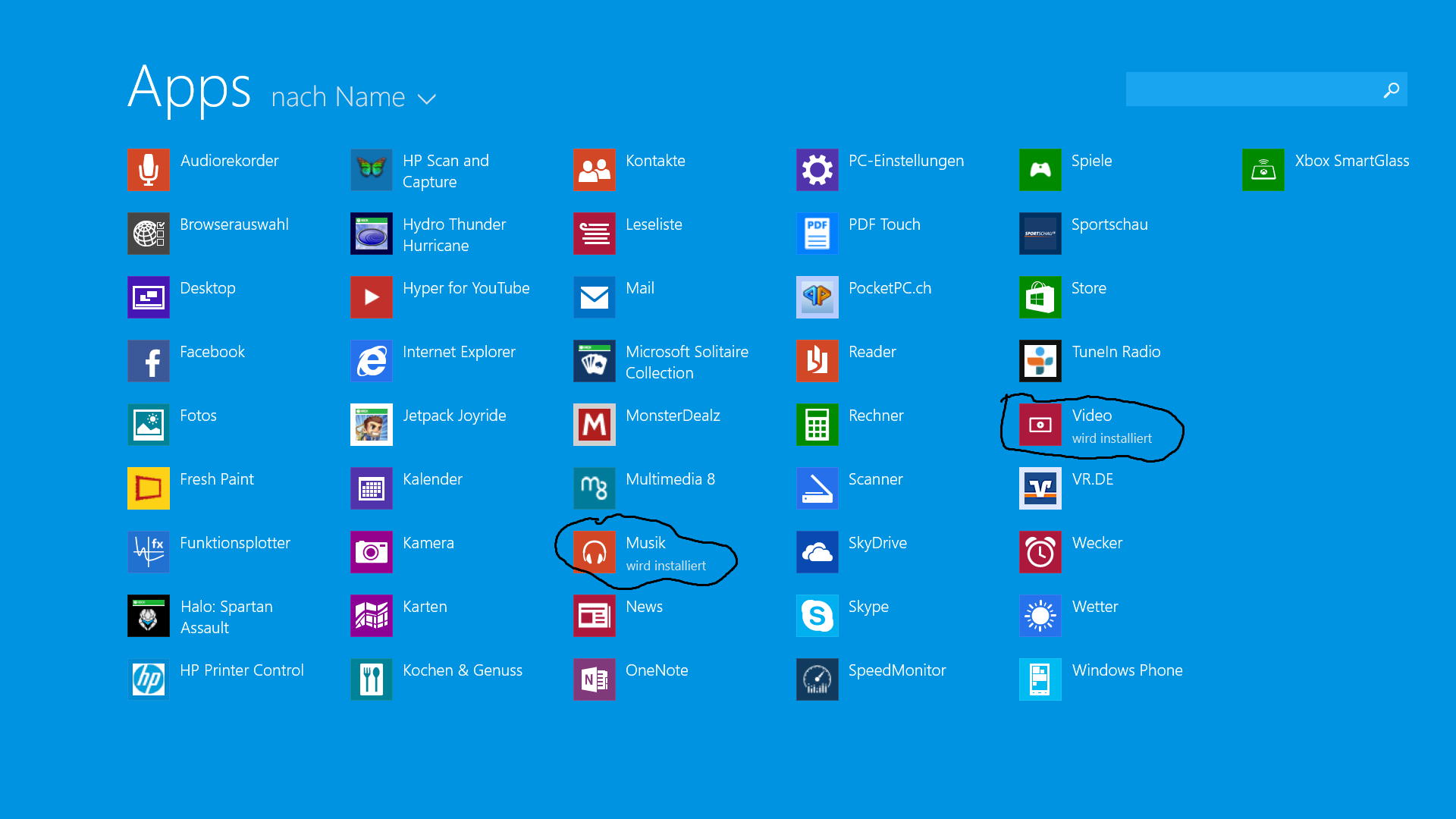1456x819 pixels.
Task: Open the Desktop tile icon
Action: point(149,297)
